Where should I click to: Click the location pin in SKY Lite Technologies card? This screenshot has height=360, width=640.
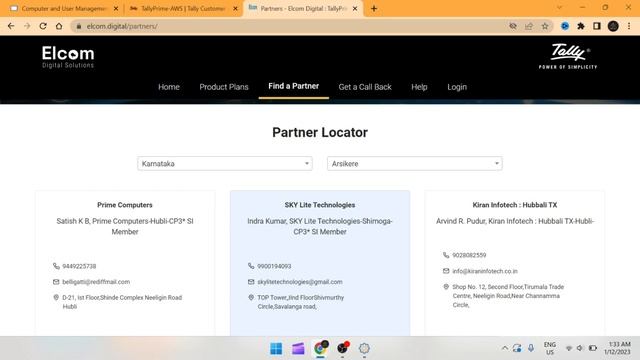(251, 298)
